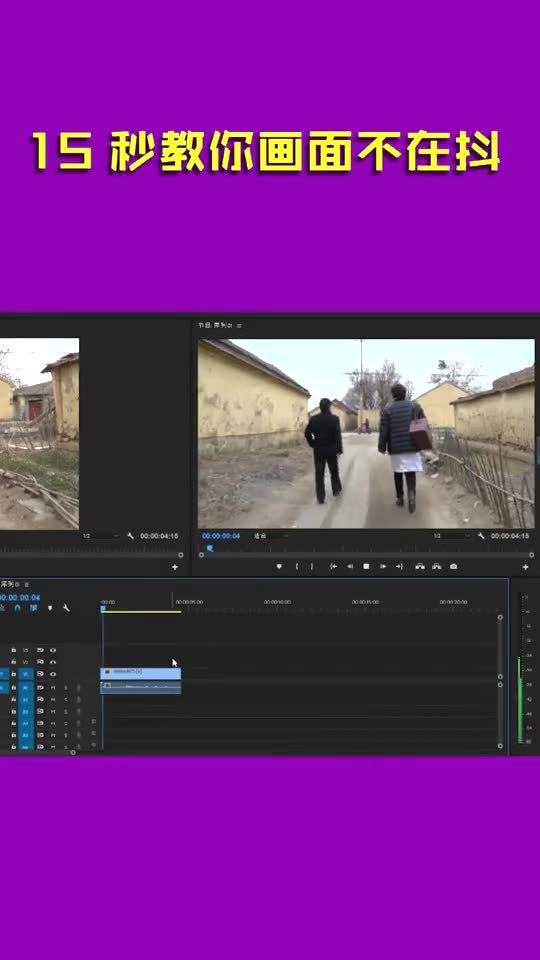The width and height of the screenshot is (540, 960).
Task: Add a marker in the Program monitor
Action: pos(279,566)
